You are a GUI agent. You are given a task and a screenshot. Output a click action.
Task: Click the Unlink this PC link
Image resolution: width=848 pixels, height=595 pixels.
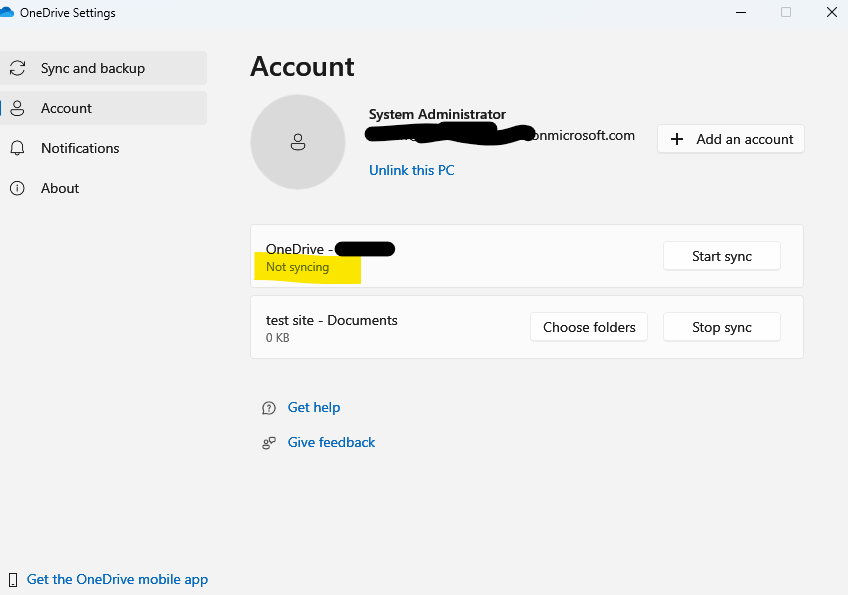[411, 170]
